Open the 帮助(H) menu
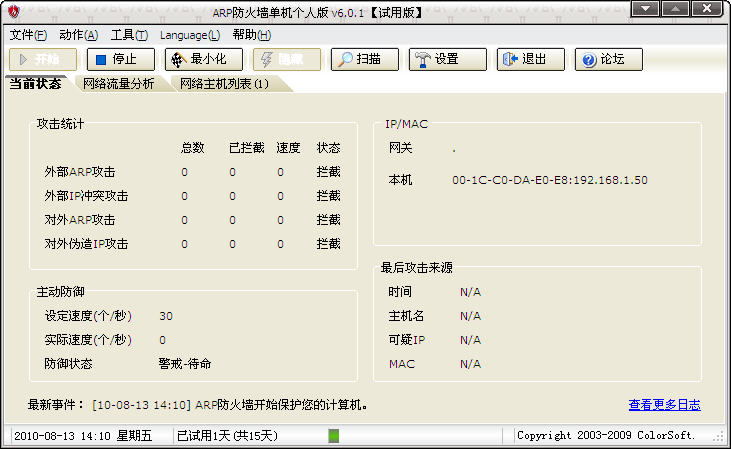Screen dimensions: 731x449 [252, 35]
